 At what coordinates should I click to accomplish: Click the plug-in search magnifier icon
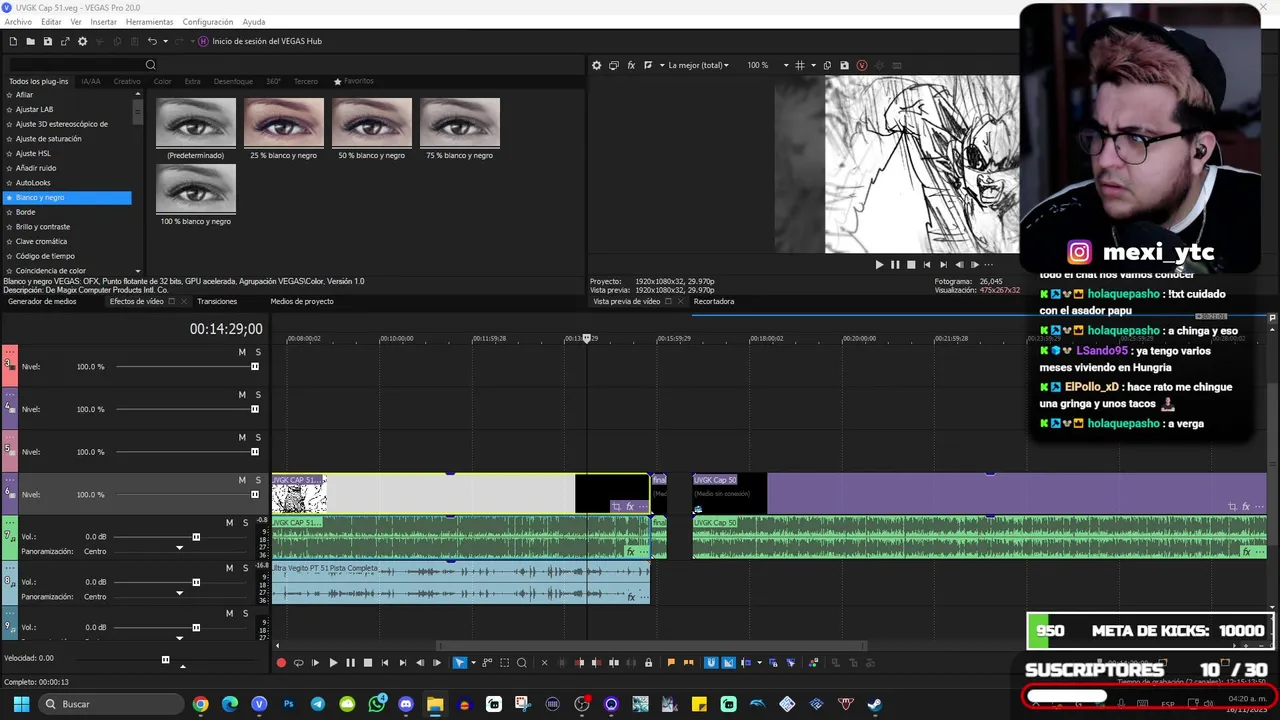point(151,65)
